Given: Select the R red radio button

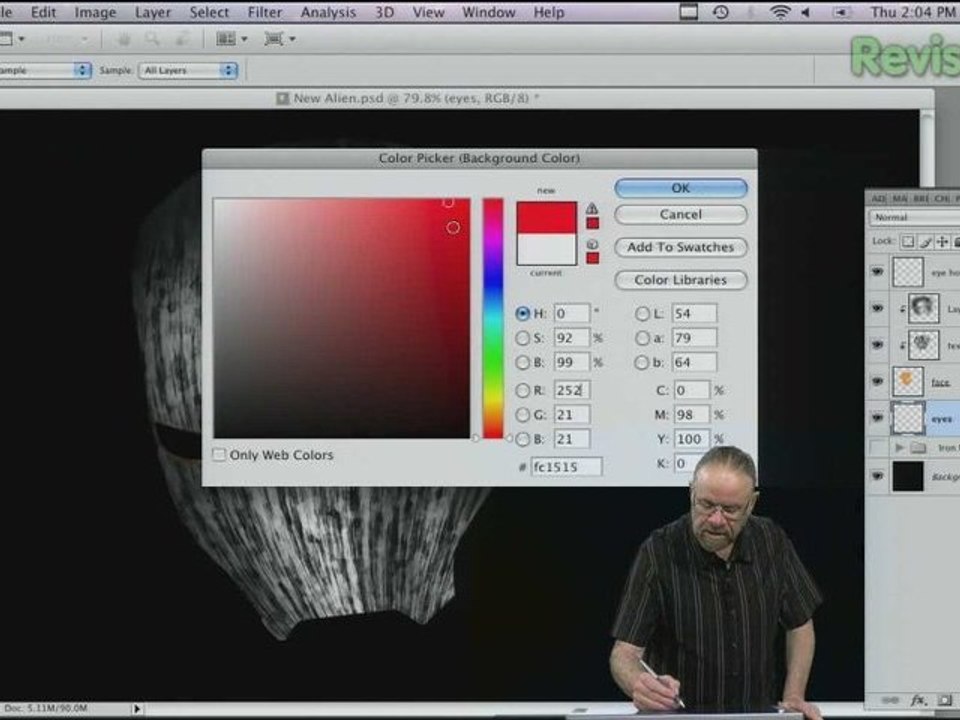Looking at the screenshot, I should pos(522,390).
